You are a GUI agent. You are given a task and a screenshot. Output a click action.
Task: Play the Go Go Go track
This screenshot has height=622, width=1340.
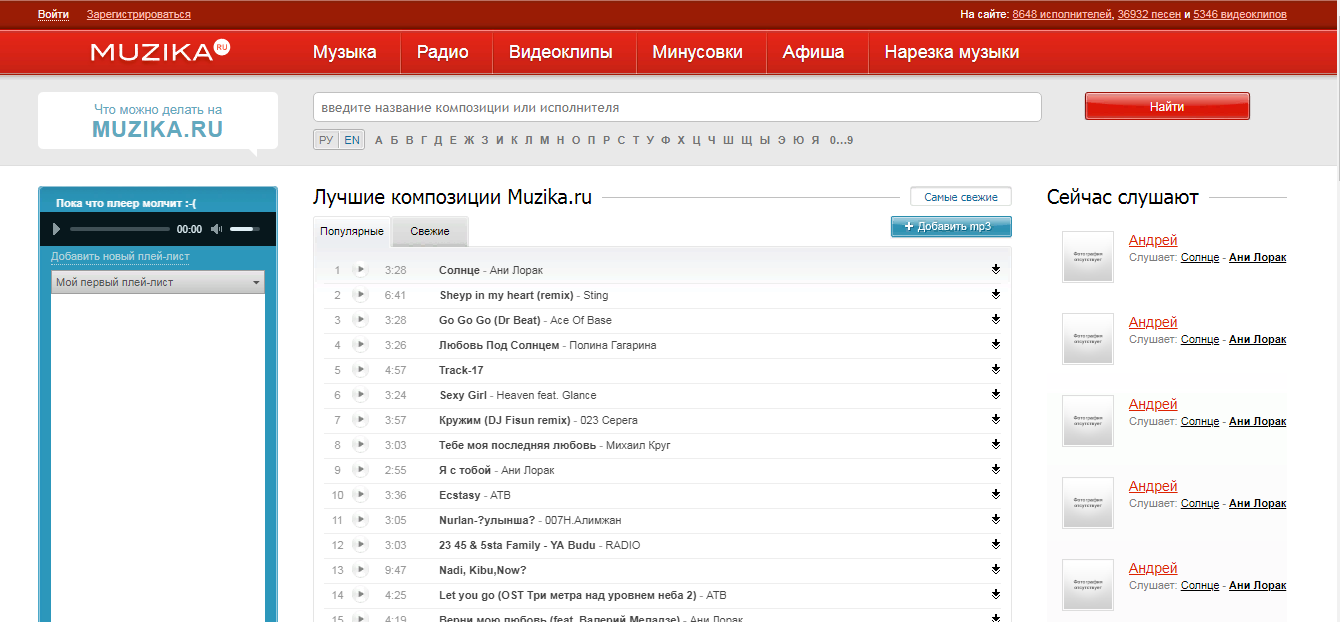(x=361, y=320)
